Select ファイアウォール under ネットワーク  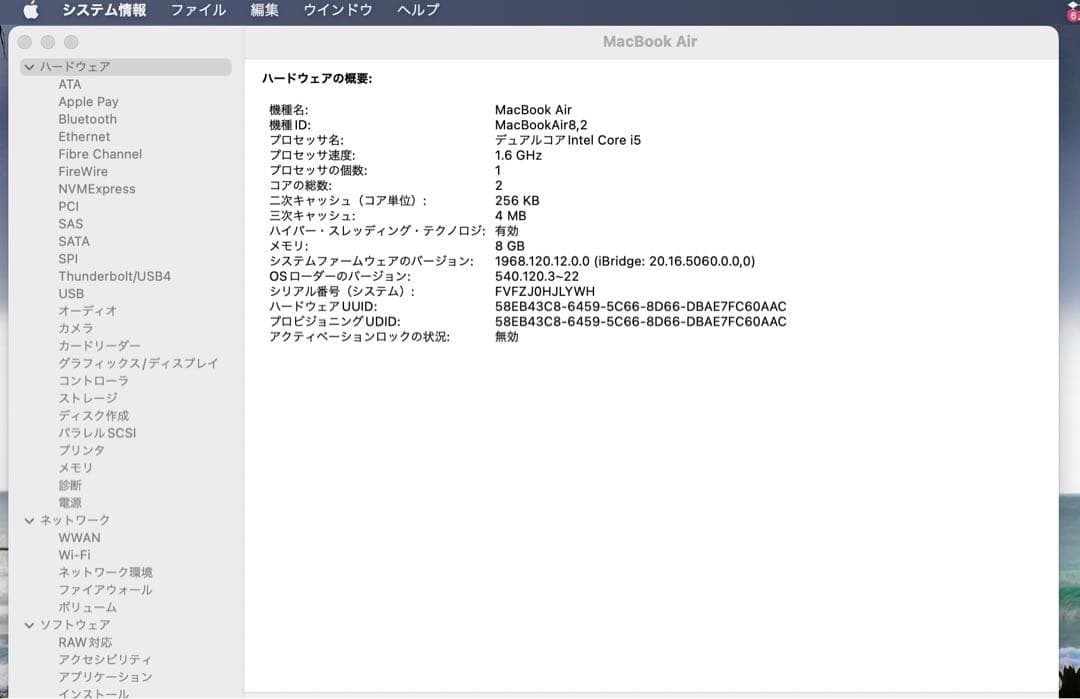[x=105, y=589]
